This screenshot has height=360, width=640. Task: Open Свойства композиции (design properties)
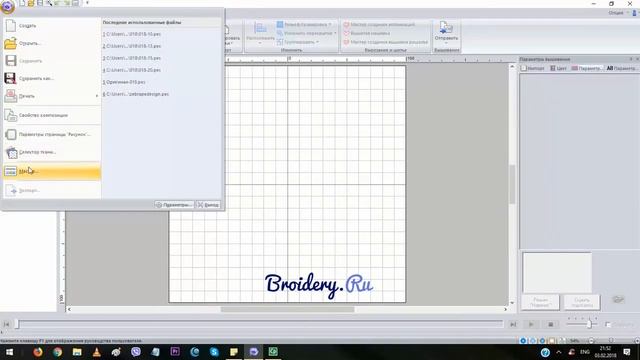tap(52, 116)
